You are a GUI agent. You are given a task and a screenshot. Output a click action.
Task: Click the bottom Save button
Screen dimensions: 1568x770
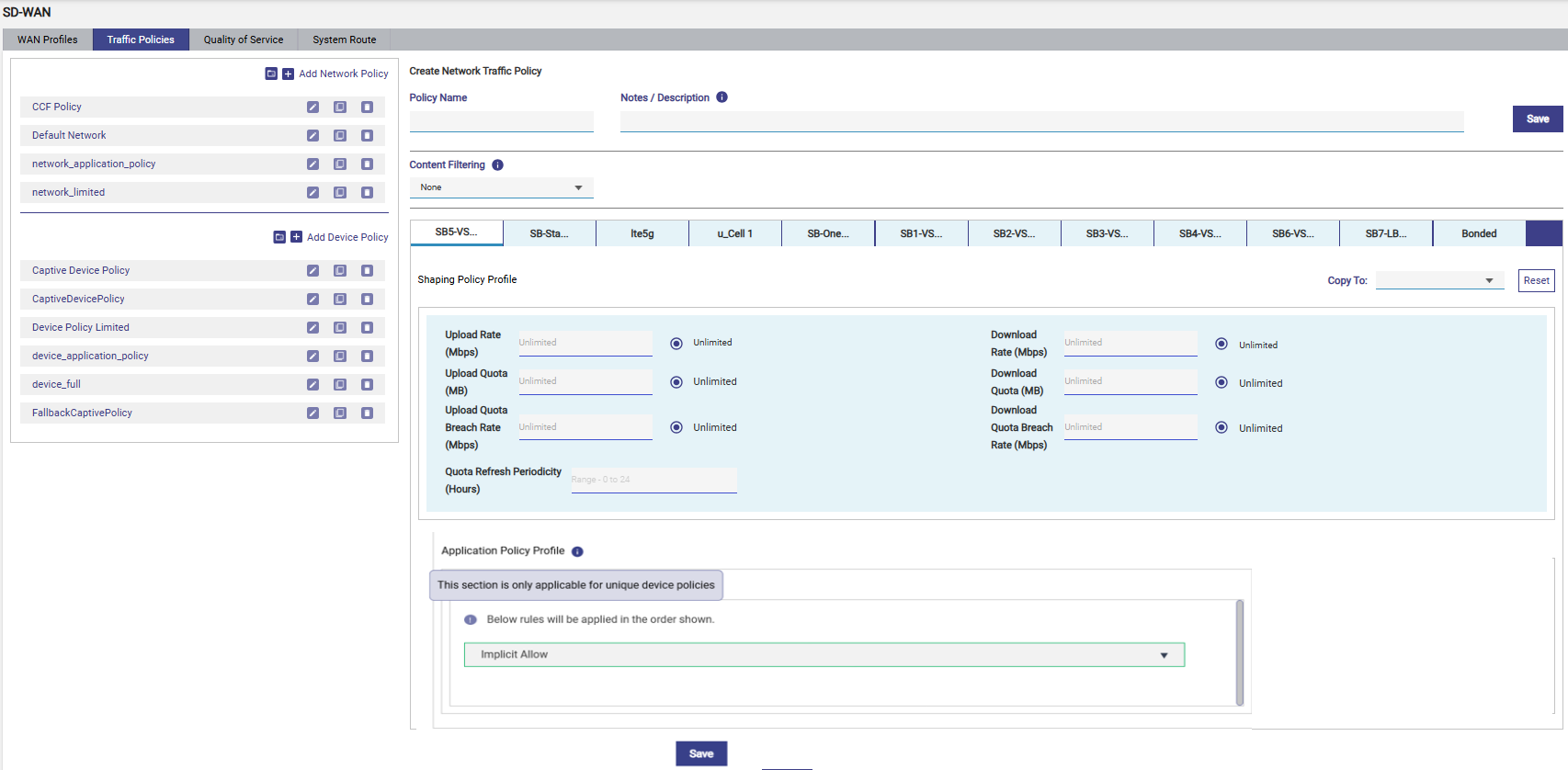coord(701,753)
